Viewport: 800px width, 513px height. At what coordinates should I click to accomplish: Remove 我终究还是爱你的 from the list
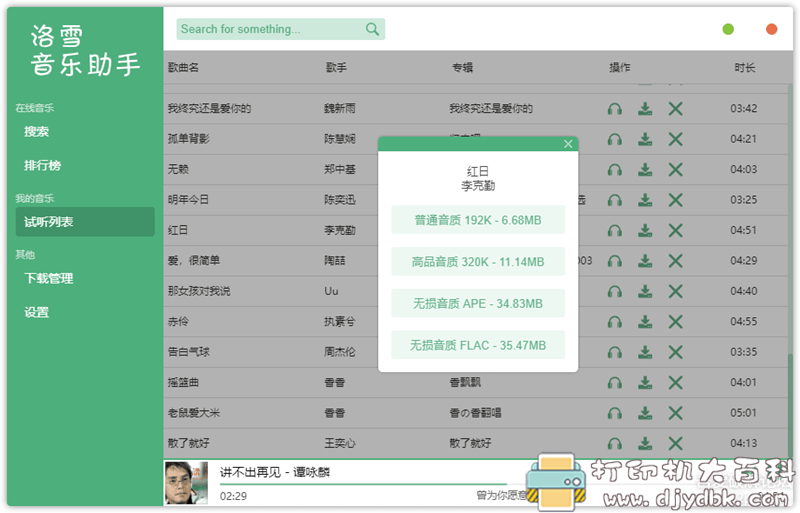click(676, 109)
